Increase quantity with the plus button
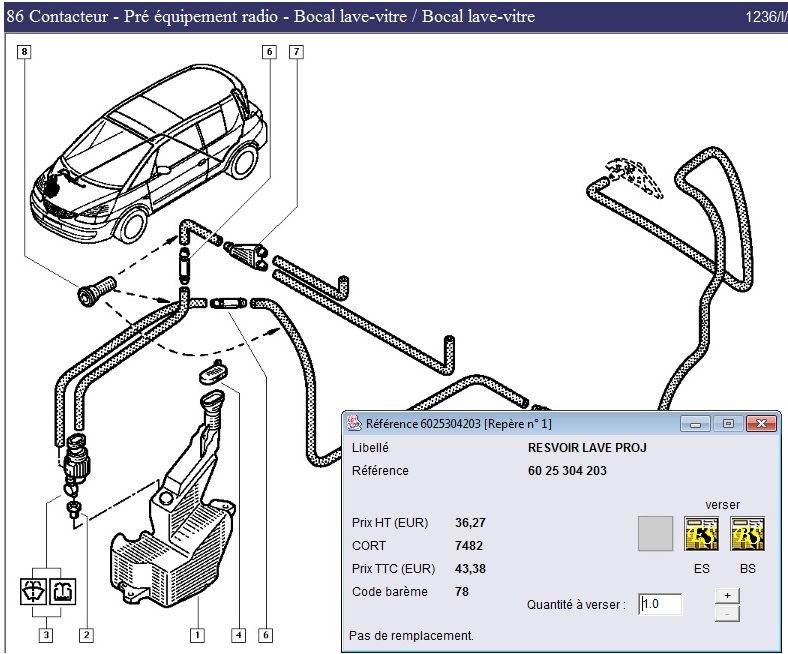The height and width of the screenshot is (654, 788). [726, 596]
